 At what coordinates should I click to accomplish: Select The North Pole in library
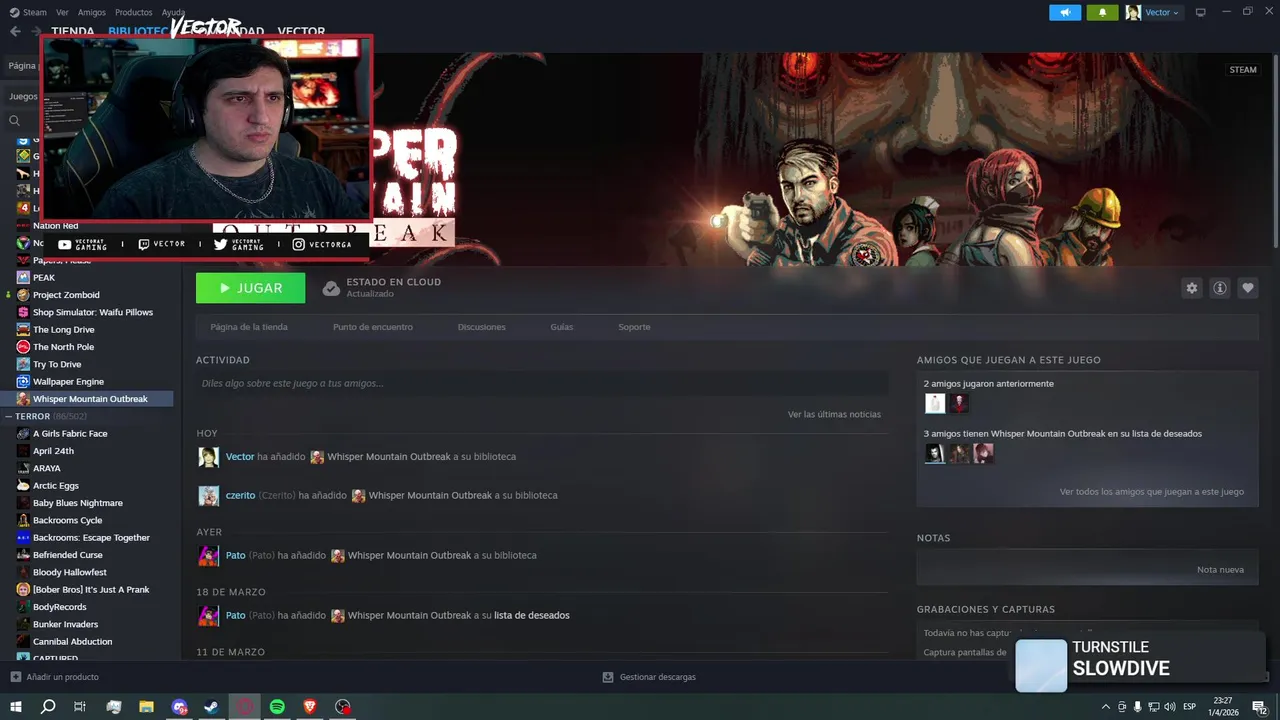click(x=63, y=347)
